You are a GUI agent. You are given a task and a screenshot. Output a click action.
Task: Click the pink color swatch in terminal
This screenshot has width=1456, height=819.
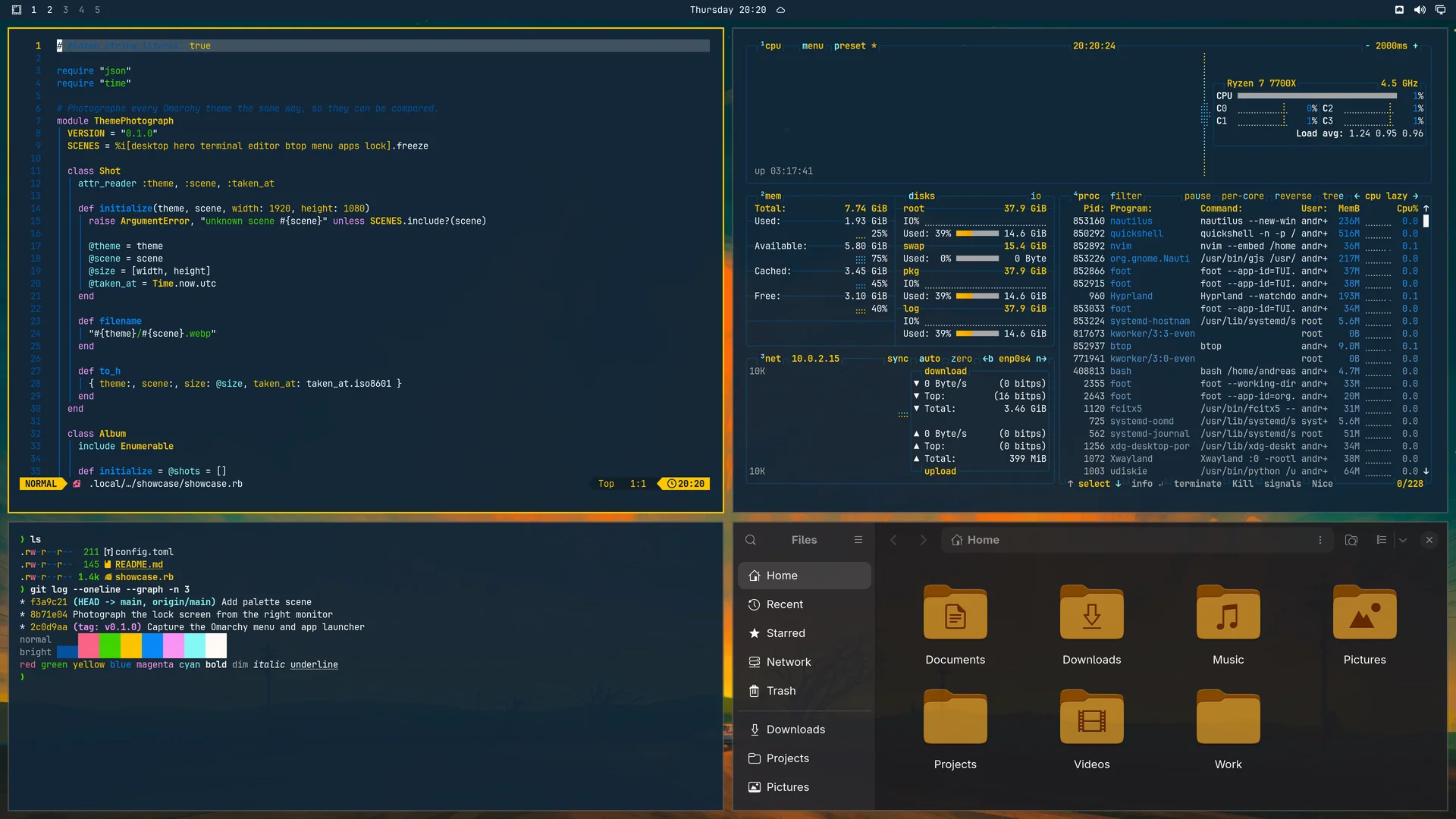[x=88, y=645]
